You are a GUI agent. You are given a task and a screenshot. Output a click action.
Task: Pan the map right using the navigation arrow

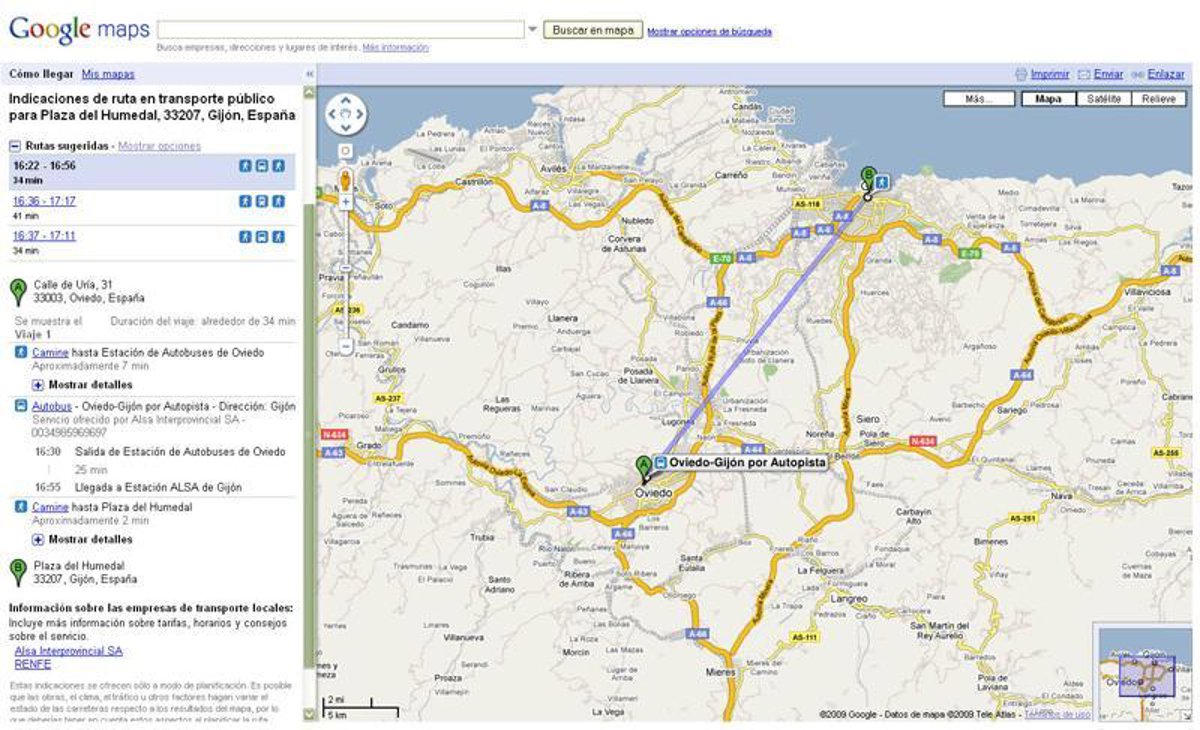coord(362,114)
